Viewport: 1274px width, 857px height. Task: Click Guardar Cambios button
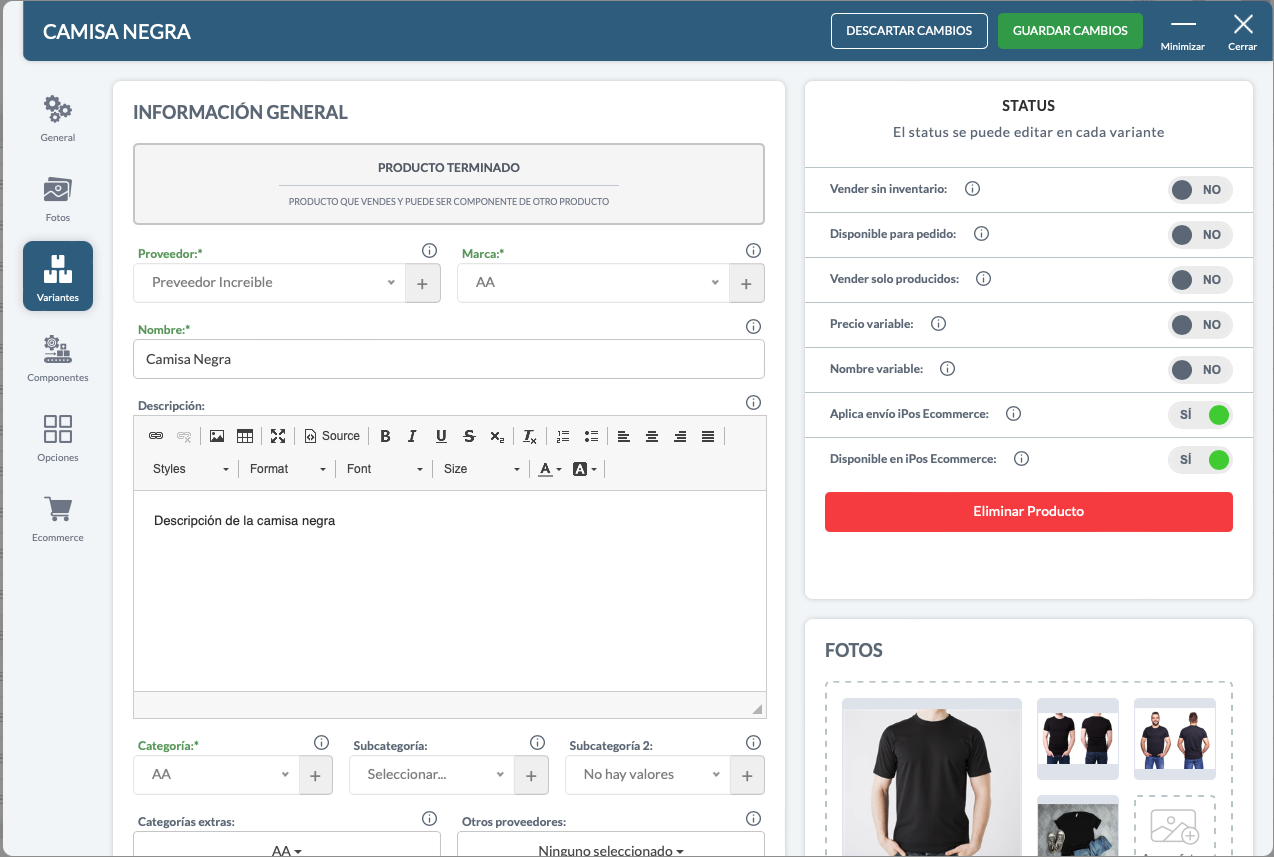click(x=1070, y=31)
